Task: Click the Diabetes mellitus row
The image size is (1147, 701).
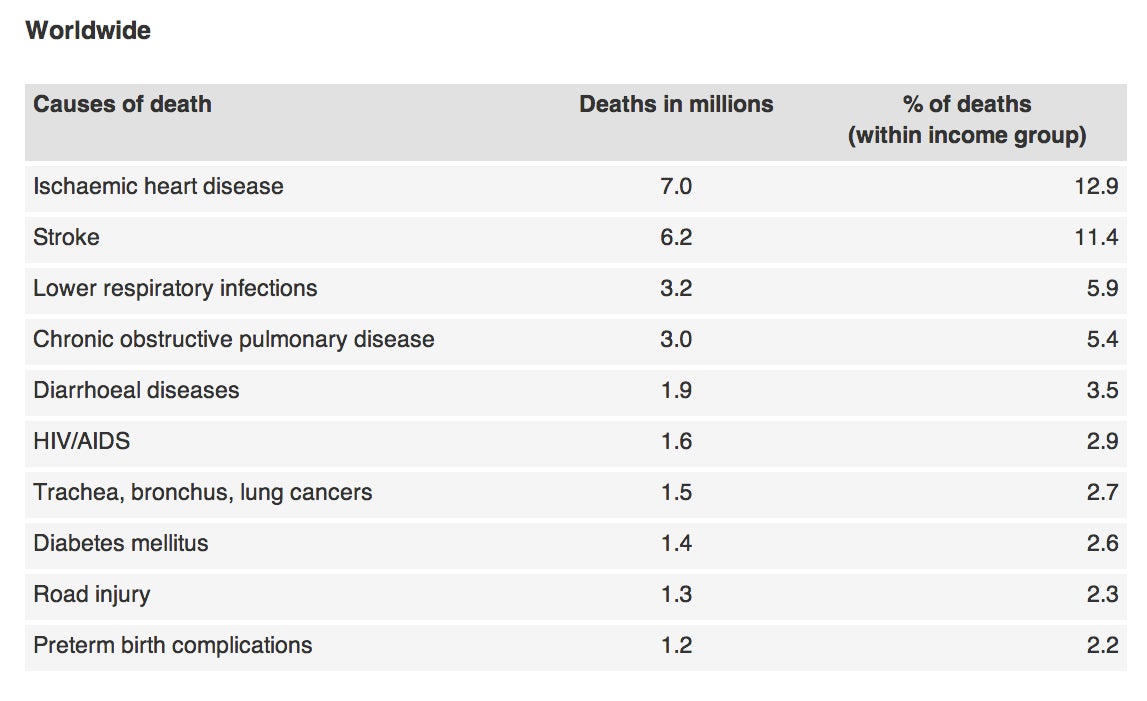Action: pyautogui.click(x=576, y=544)
